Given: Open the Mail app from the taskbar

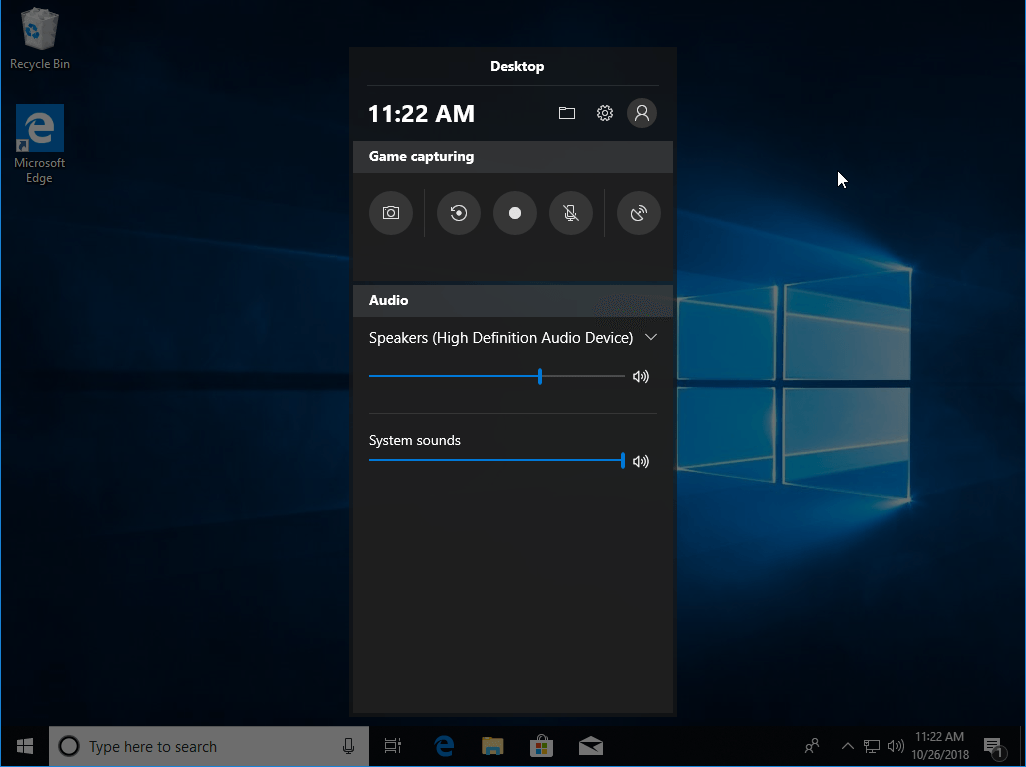Looking at the screenshot, I should 591,746.
